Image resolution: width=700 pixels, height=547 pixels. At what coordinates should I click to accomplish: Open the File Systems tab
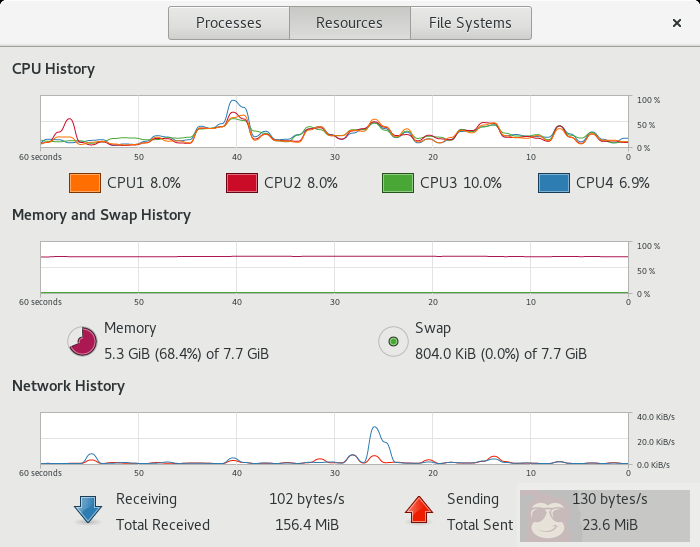470,23
